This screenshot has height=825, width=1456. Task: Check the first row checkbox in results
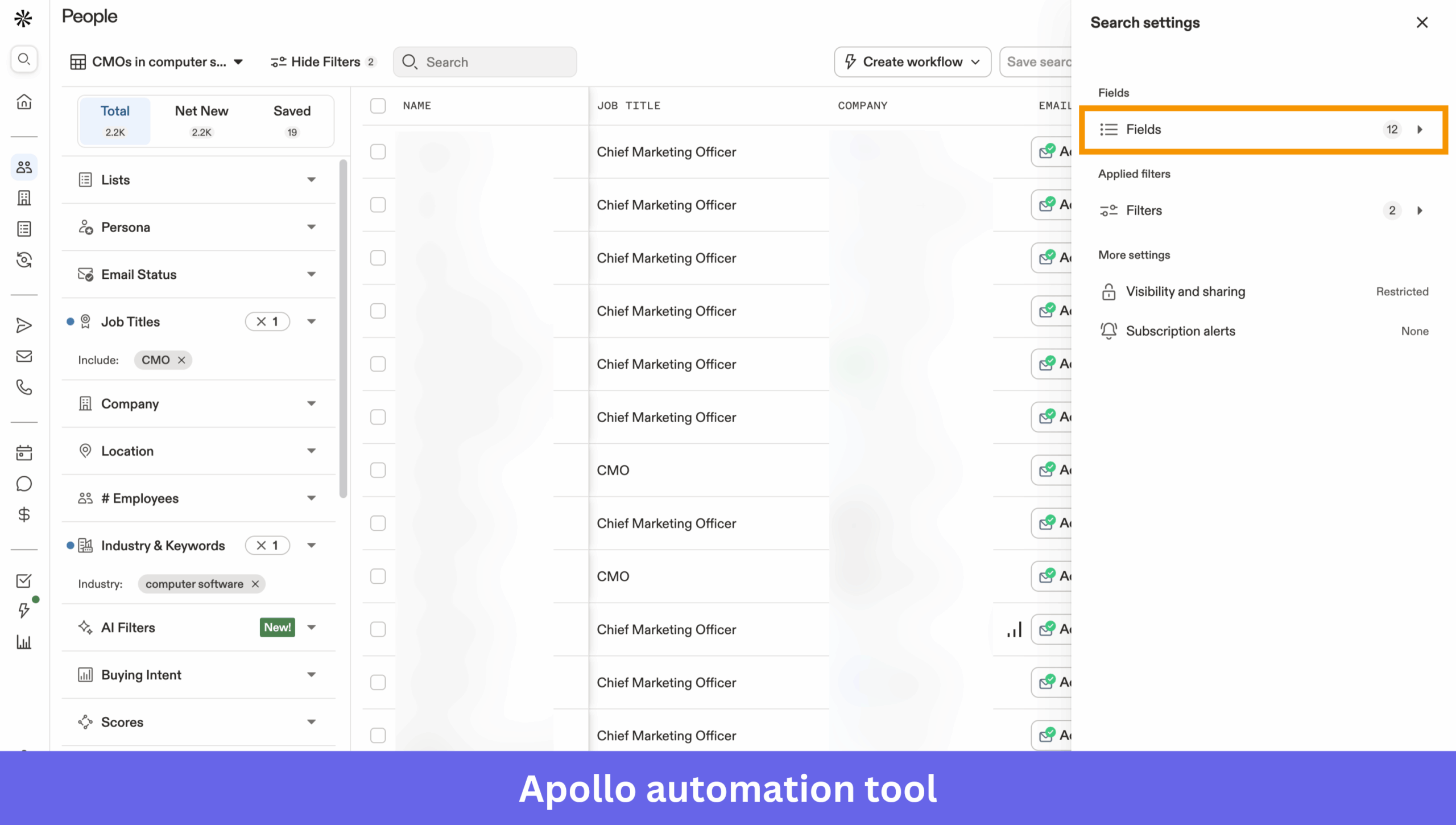(378, 152)
